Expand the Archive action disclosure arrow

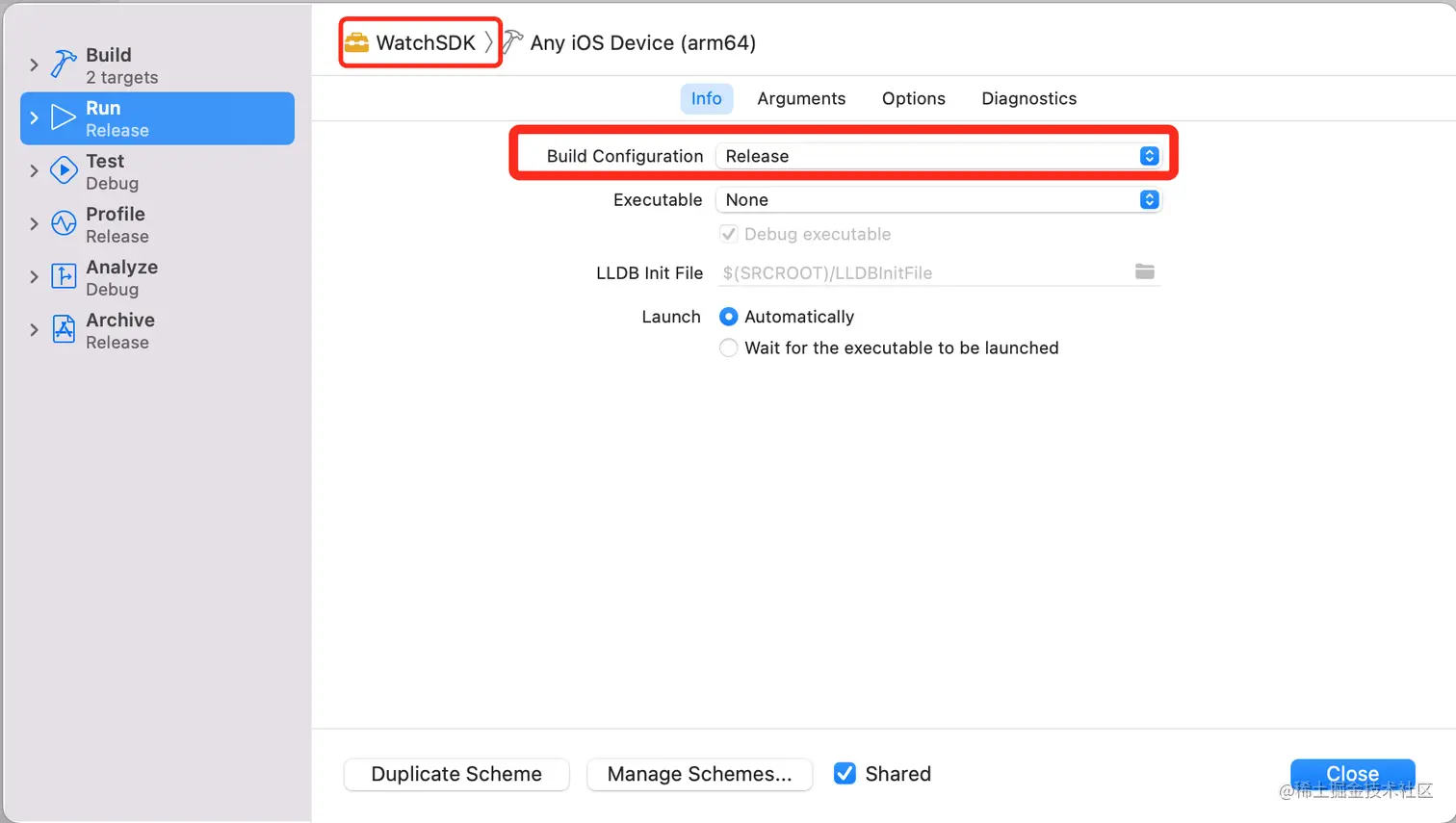point(34,329)
